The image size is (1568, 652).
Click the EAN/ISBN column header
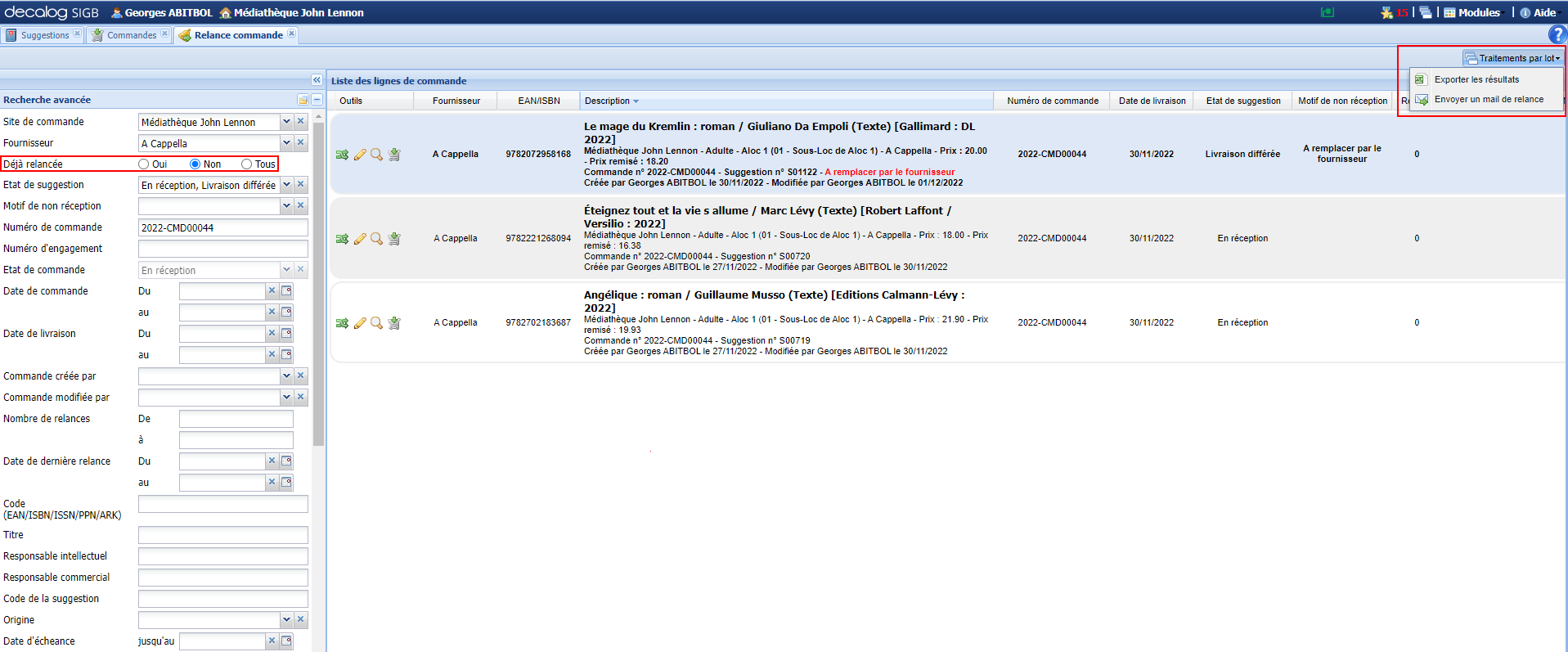539,101
